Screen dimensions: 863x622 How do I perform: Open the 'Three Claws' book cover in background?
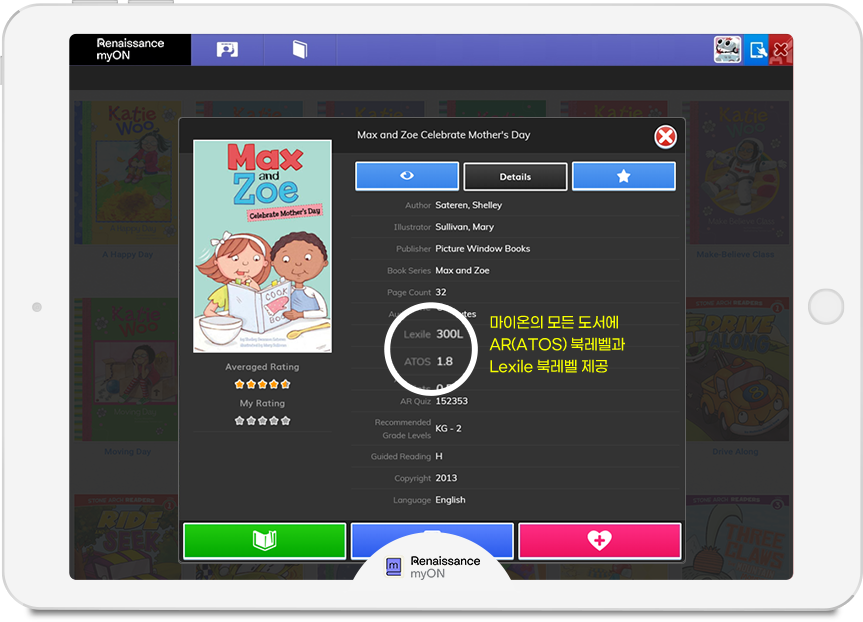click(738, 537)
